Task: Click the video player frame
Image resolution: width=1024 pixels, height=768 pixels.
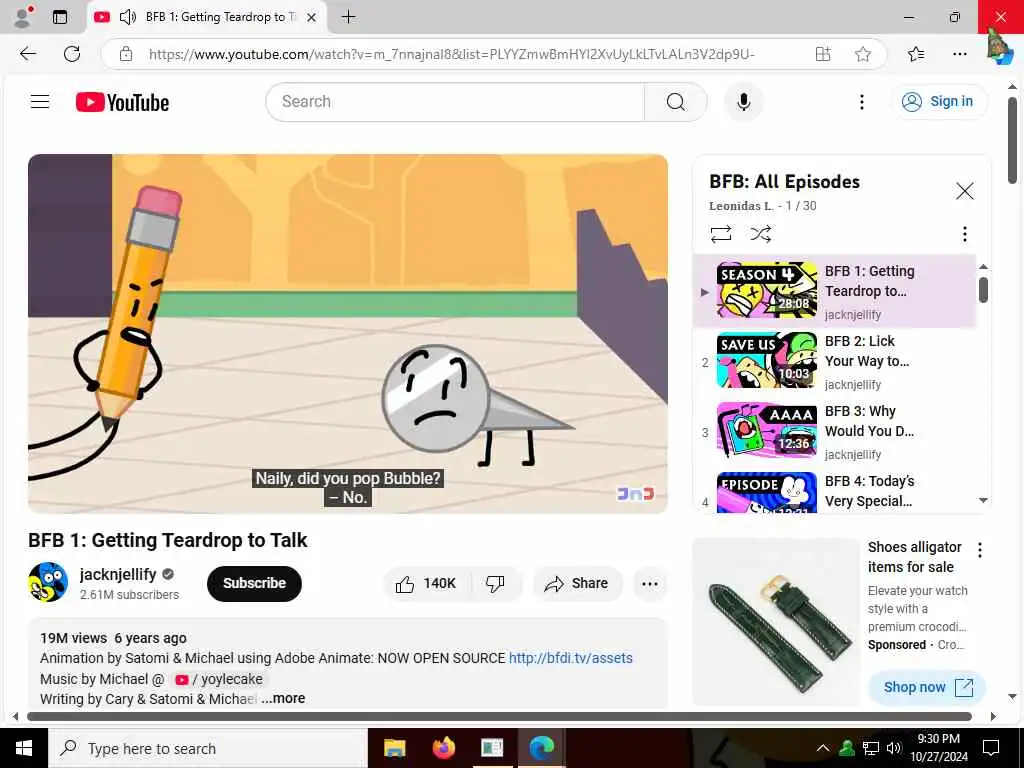Action: point(347,333)
